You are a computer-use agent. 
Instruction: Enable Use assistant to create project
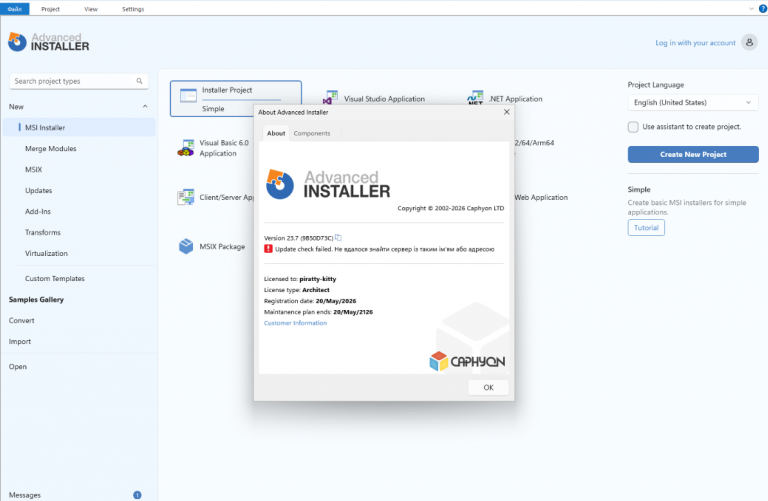coord(633,127)
